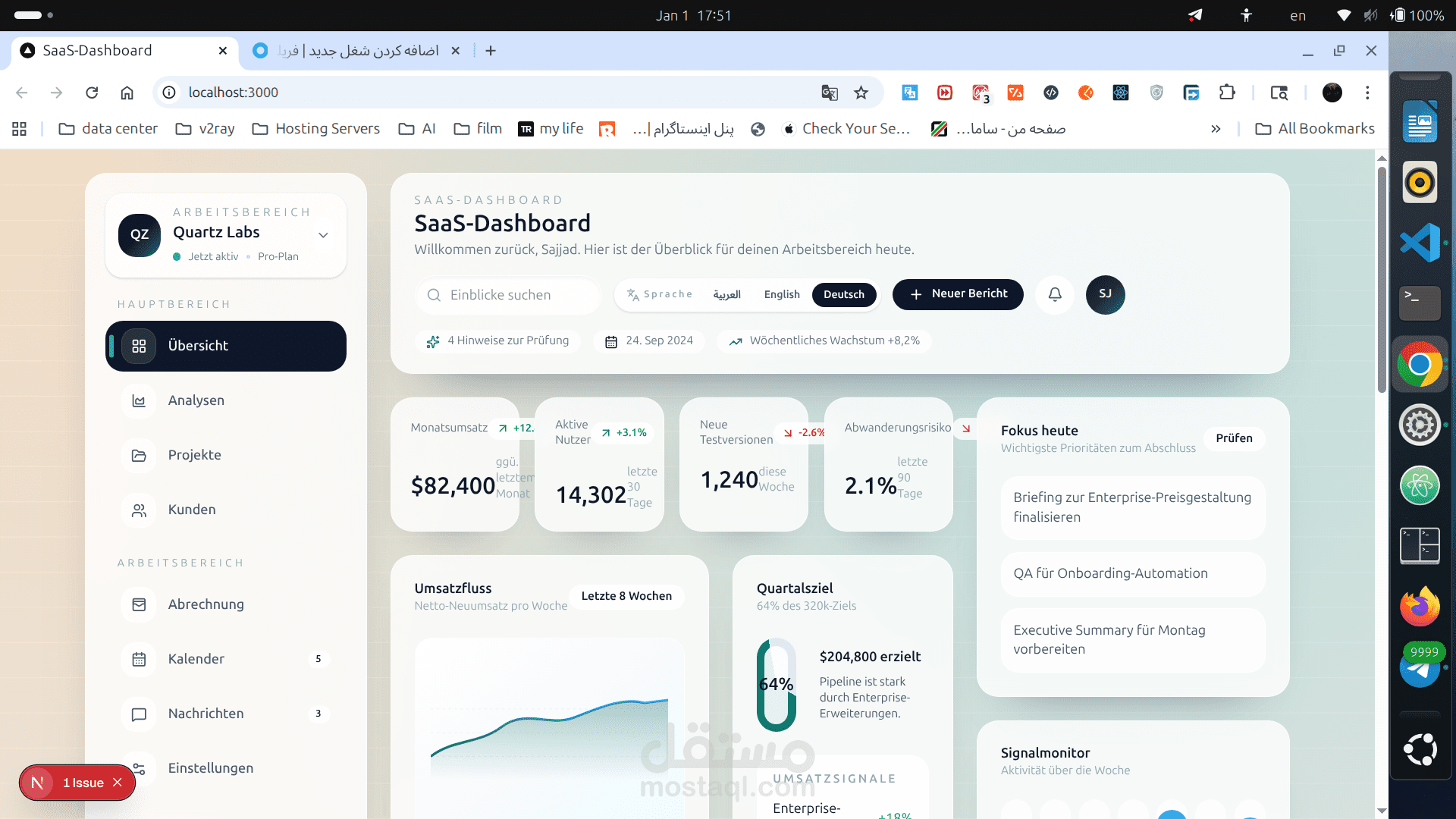The image size is (1456, 819).
Task: Open Abrechnung billing icon
Action: 139,604
